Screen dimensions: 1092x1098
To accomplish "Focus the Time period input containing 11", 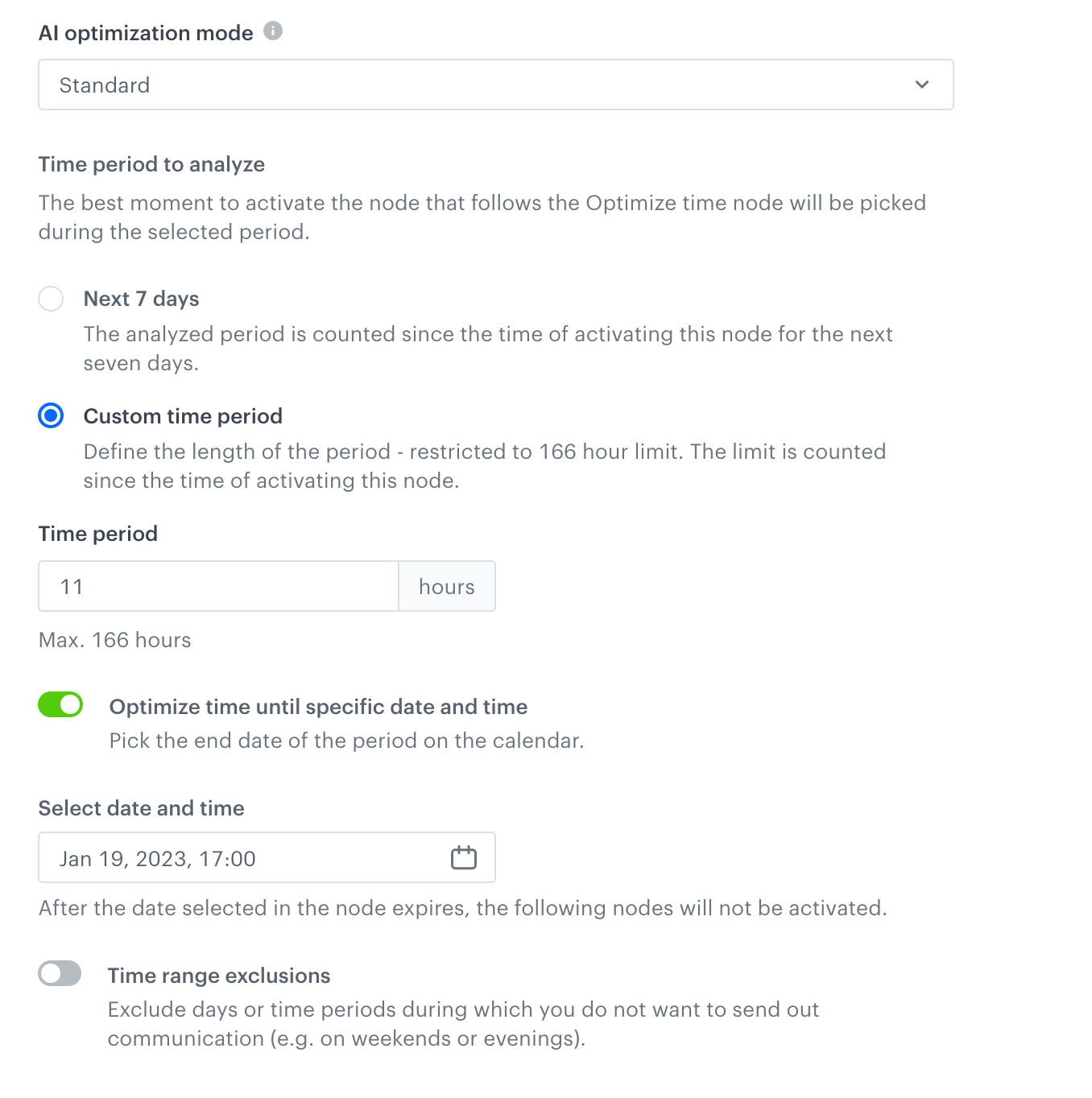I will coord(217,586).
